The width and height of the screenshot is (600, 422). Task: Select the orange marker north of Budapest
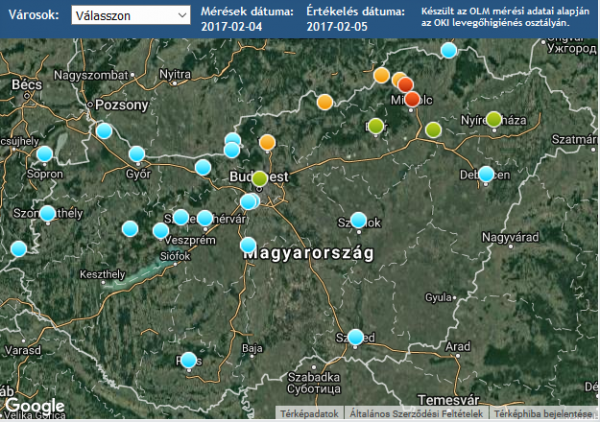click(267, 142)
